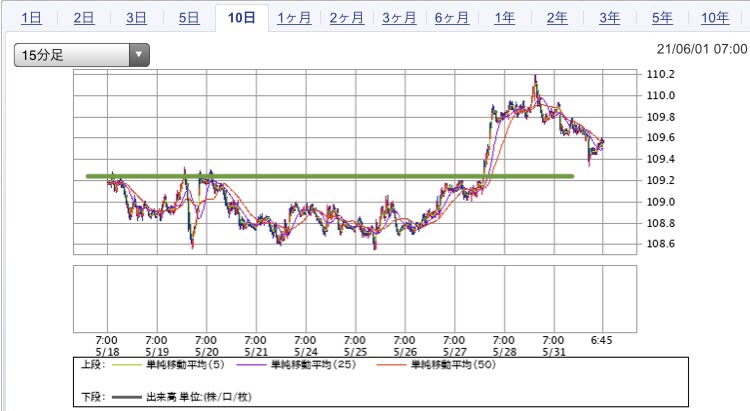Screen dimensions: 750x411
Task: Click the 5/31 date axis label
Action: pos(554,352)
